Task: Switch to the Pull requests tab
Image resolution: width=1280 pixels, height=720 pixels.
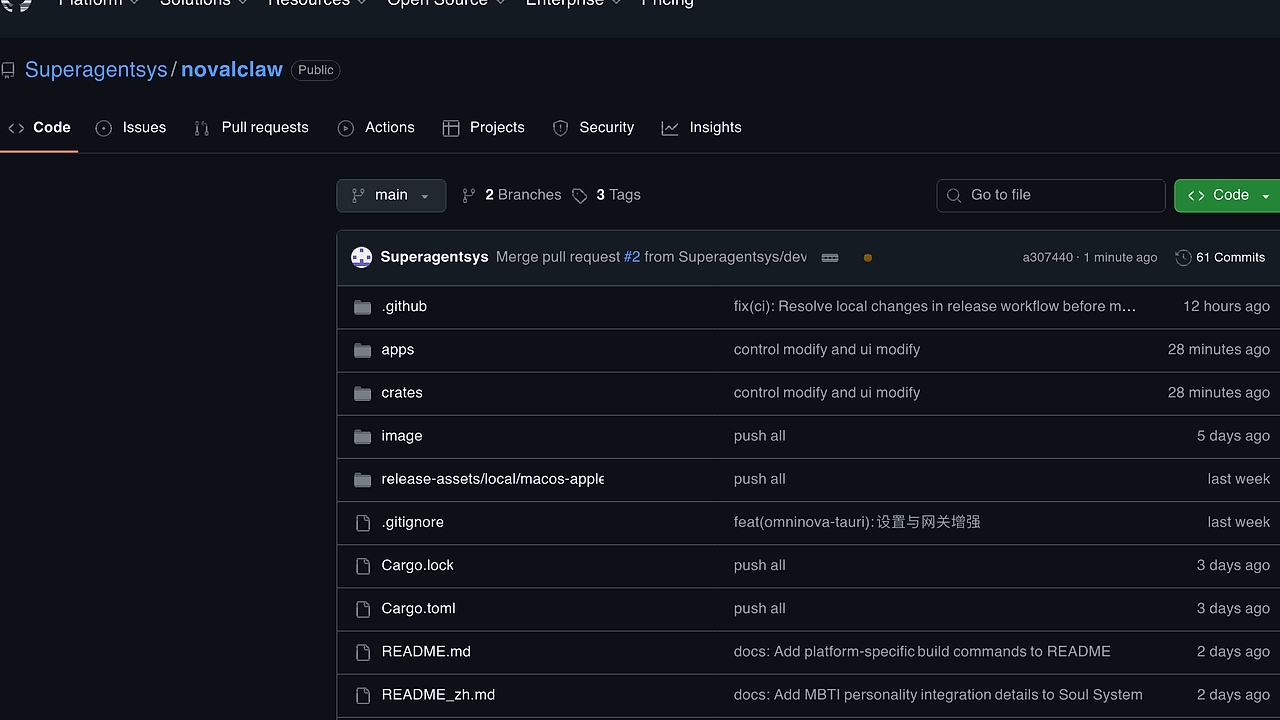Action: [x=252, y=128]
